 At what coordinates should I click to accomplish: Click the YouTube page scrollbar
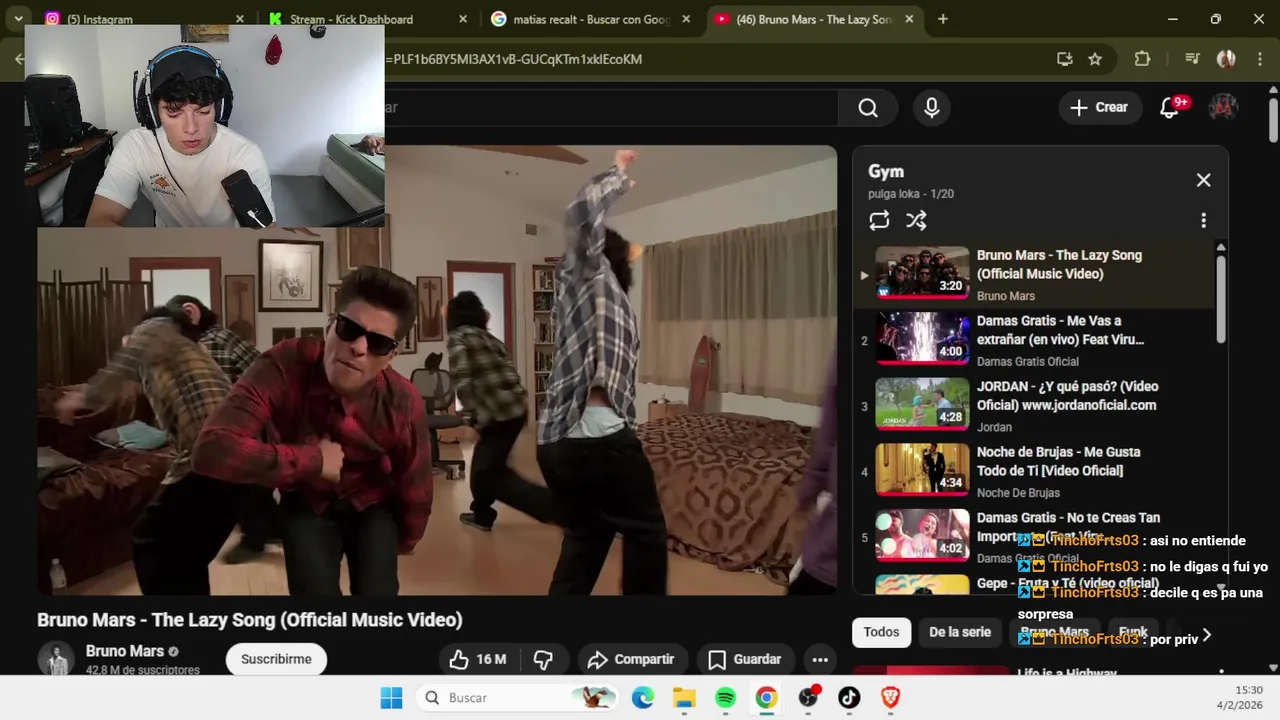coord(1273,120)
